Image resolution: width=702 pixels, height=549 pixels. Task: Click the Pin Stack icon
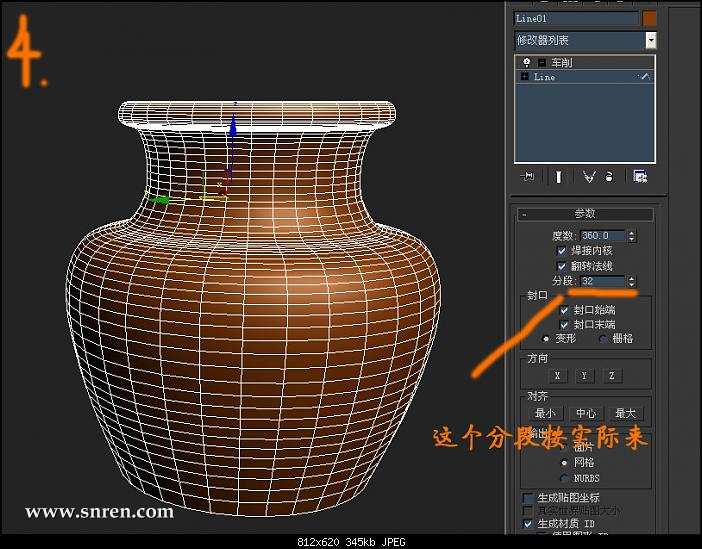[x=530, y=177]
